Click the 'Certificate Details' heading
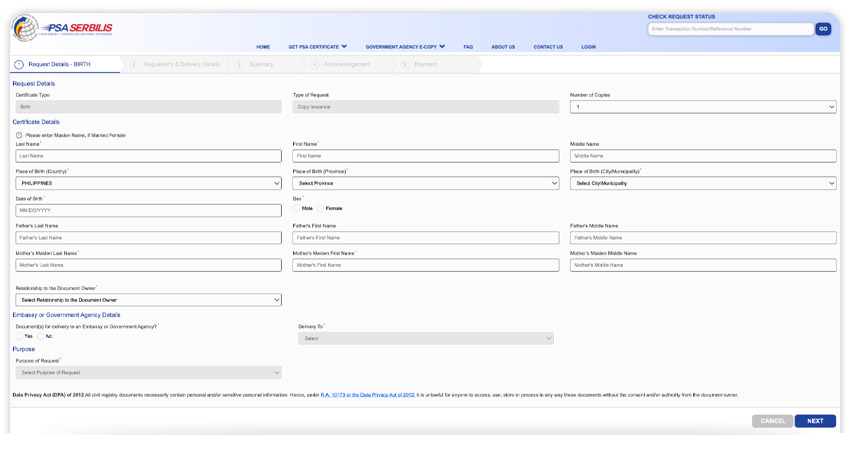Viewport: 850px width, 450px height. [36, 122]
